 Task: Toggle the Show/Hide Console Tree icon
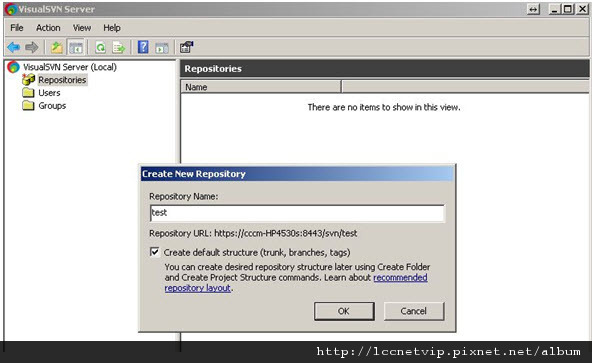(76, 48)
